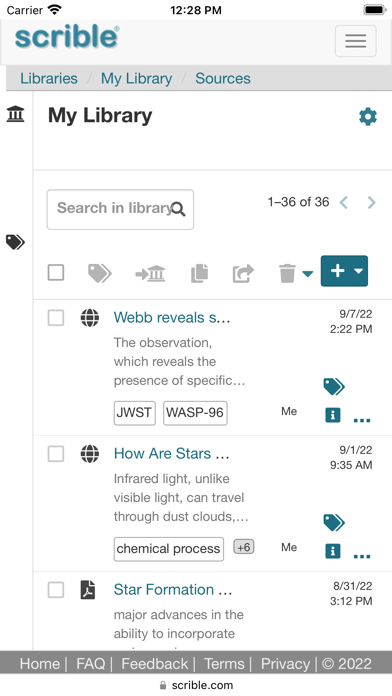
Task: Click the trash delete icon
Action: point(287,273)
